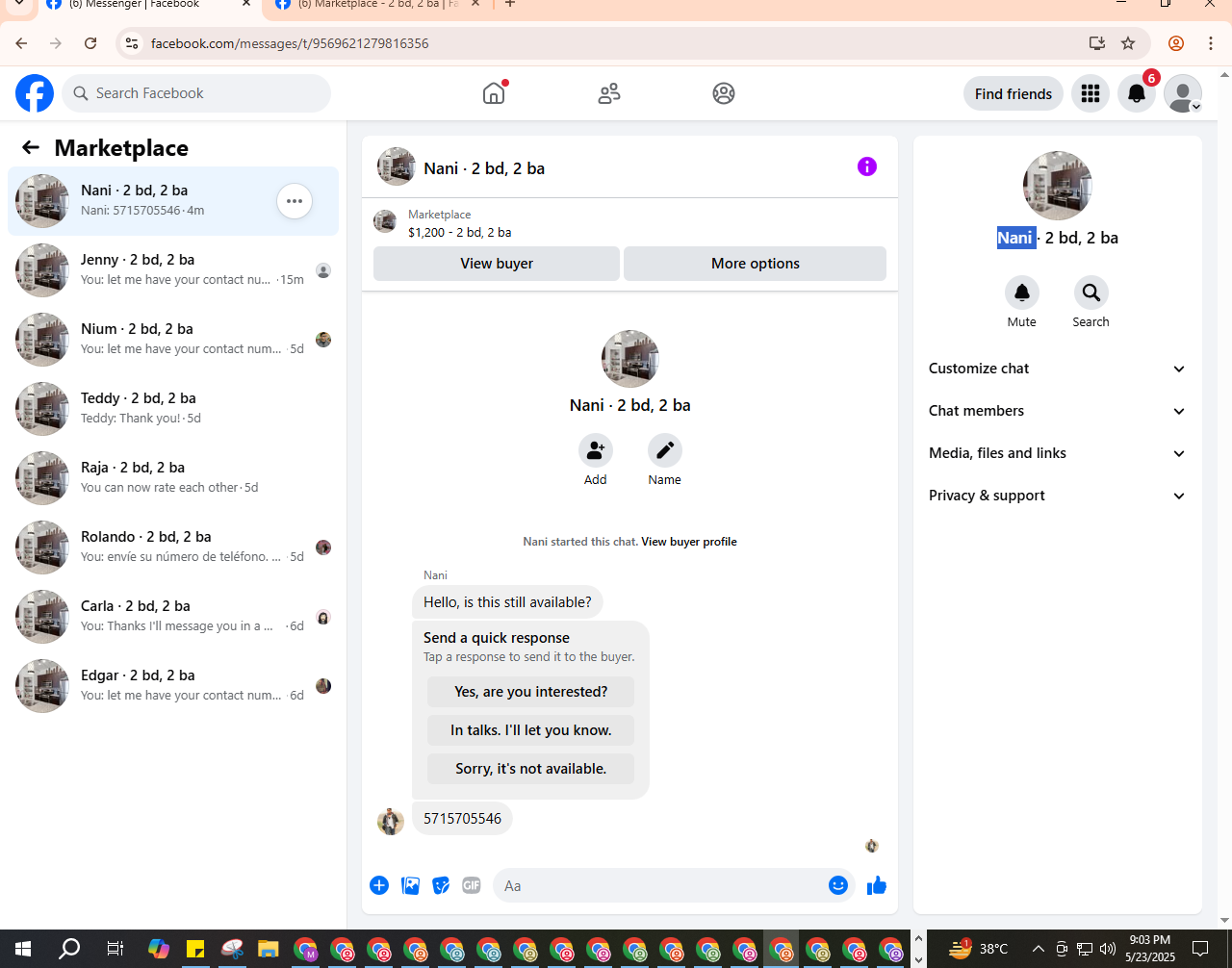Click the More options button
Image resolution: width=1232 pixels, height=968 pixels.
point(756,264)
